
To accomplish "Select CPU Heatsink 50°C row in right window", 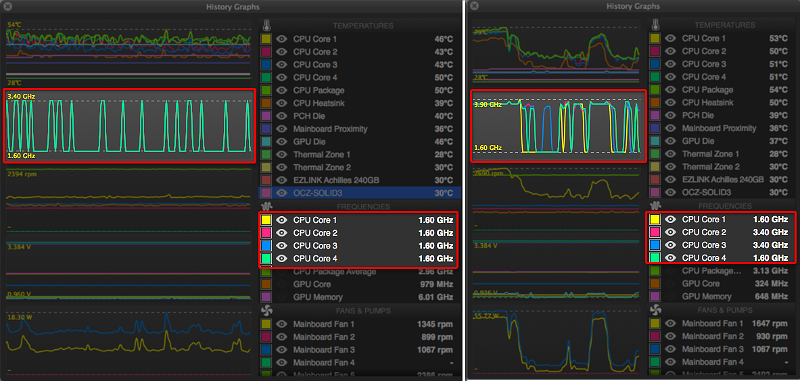I will point(722,103).
